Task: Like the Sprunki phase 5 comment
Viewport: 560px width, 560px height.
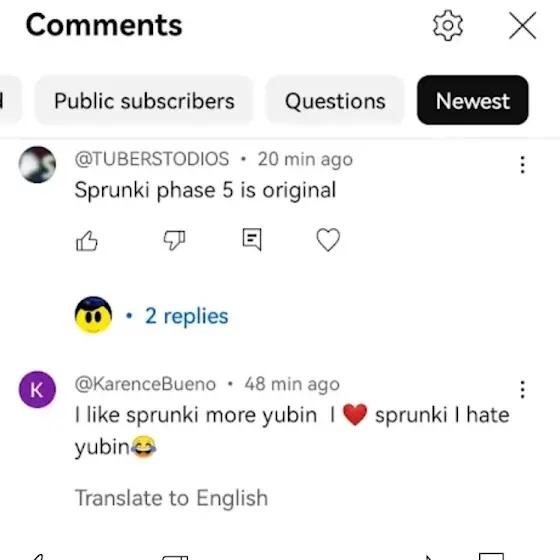Action: 87,240
